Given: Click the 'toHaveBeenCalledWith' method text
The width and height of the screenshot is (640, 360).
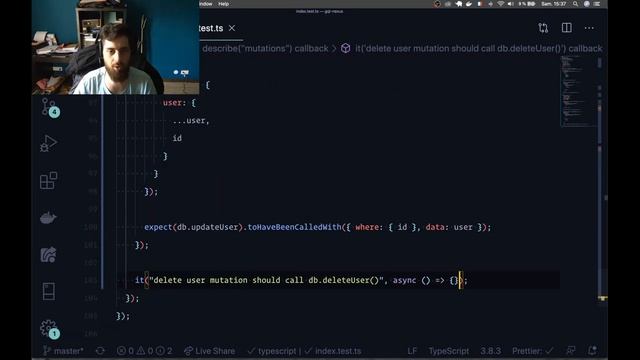Looking at the screenshot, I should point(294,227).
